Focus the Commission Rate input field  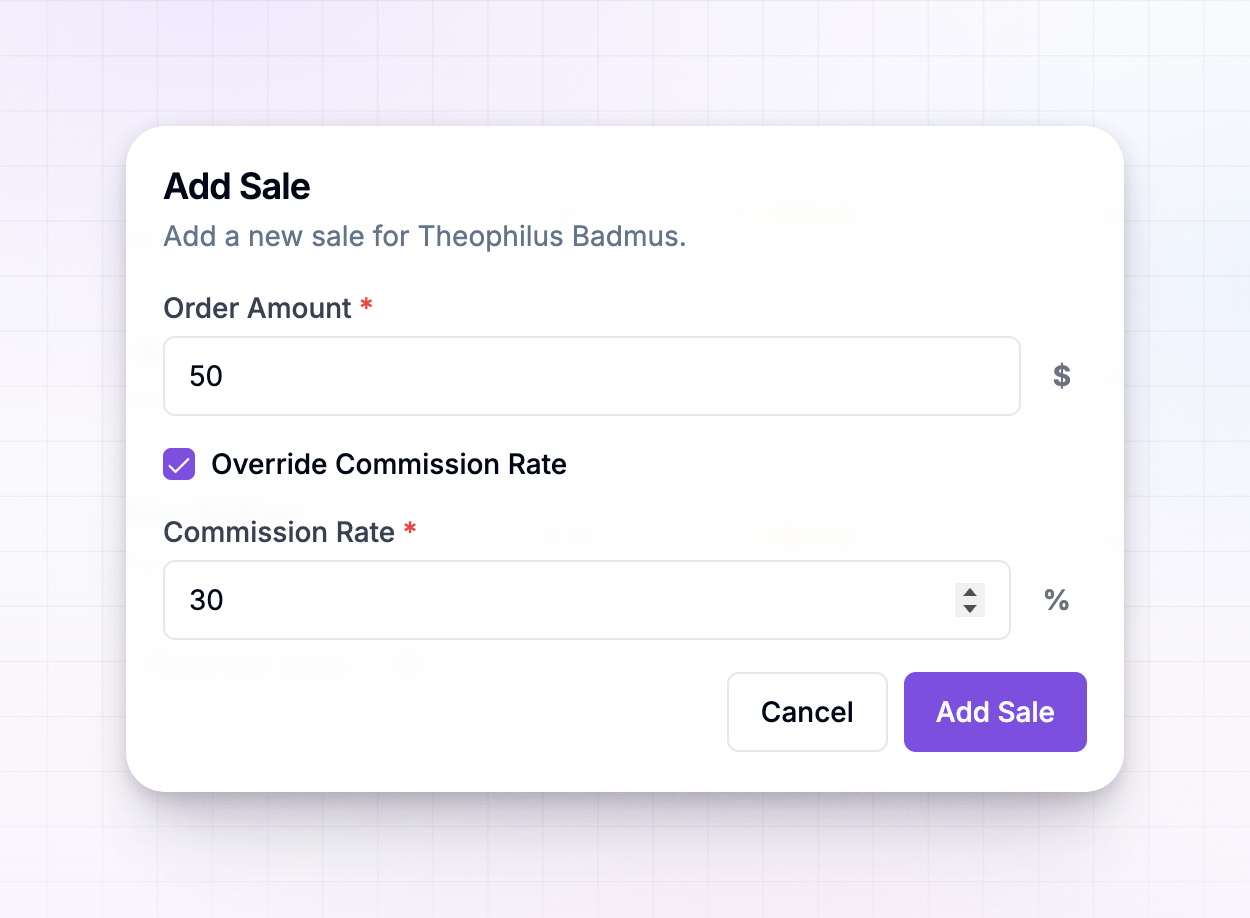(x=587, y=600)
